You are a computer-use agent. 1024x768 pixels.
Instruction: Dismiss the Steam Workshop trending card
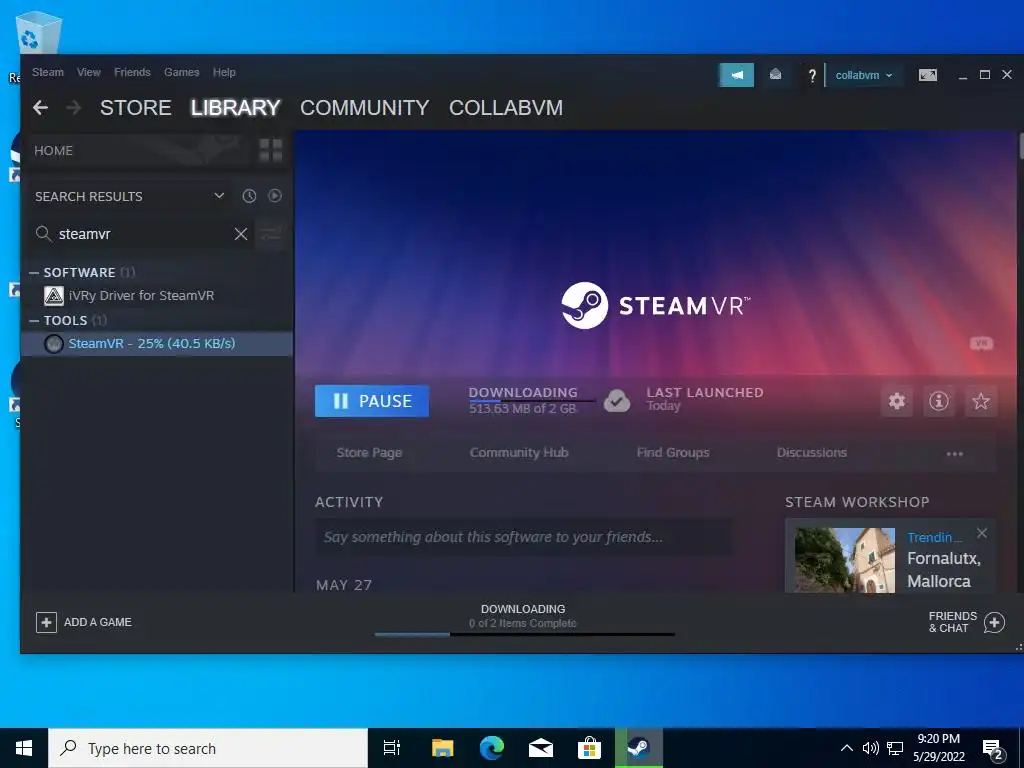[x=982, y=534]
